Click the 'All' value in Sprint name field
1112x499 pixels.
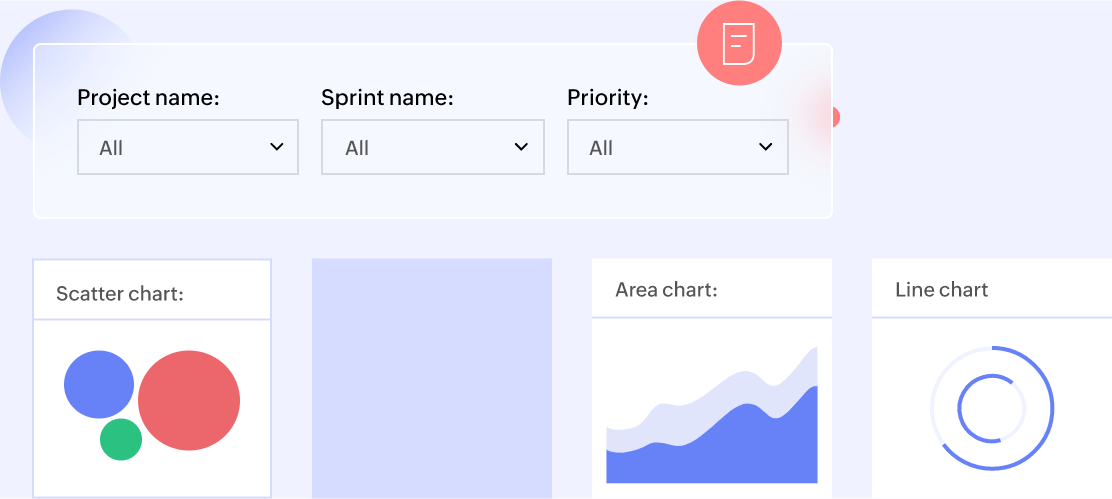coord(357,148)
